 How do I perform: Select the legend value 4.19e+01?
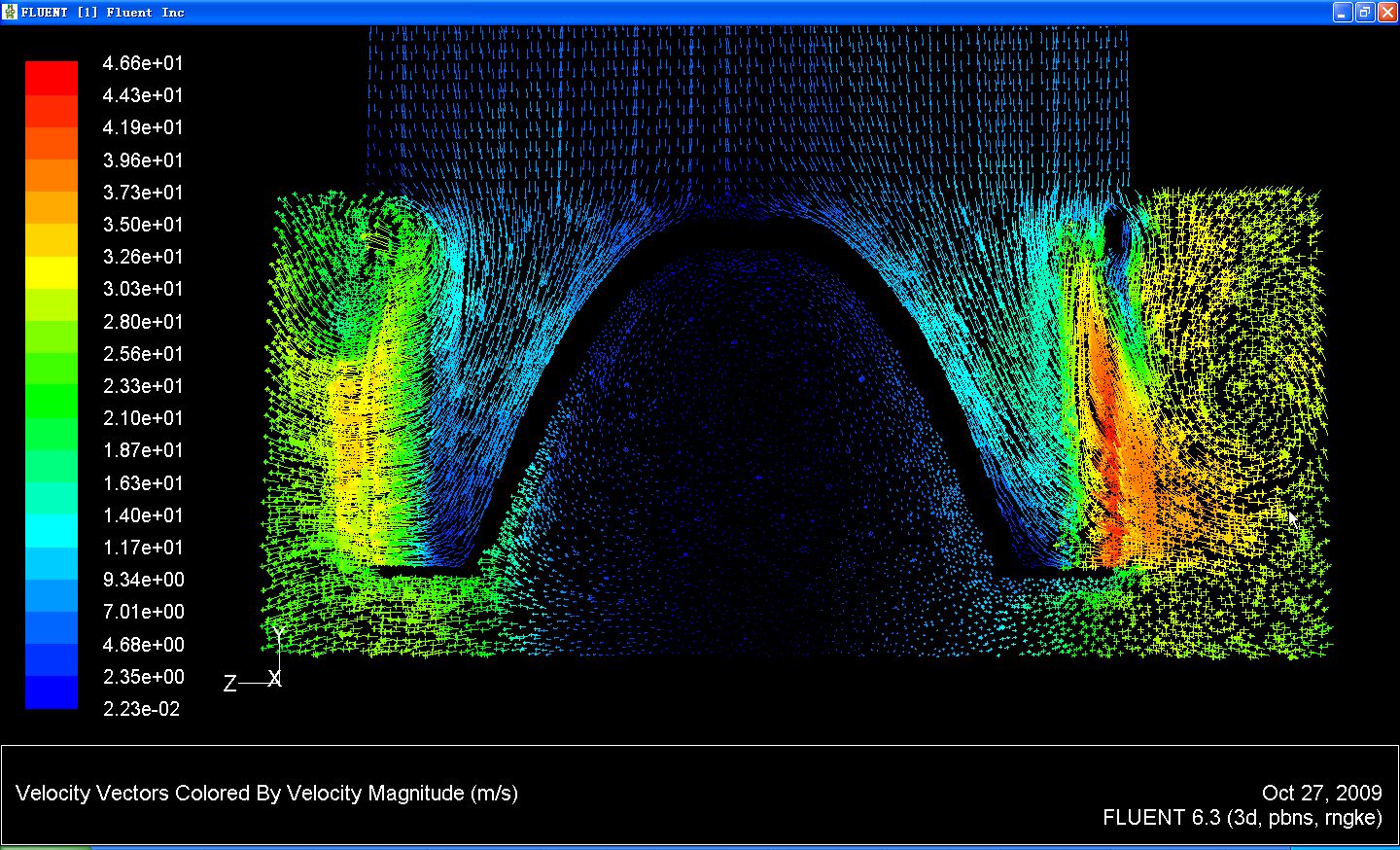pos(143,127)
